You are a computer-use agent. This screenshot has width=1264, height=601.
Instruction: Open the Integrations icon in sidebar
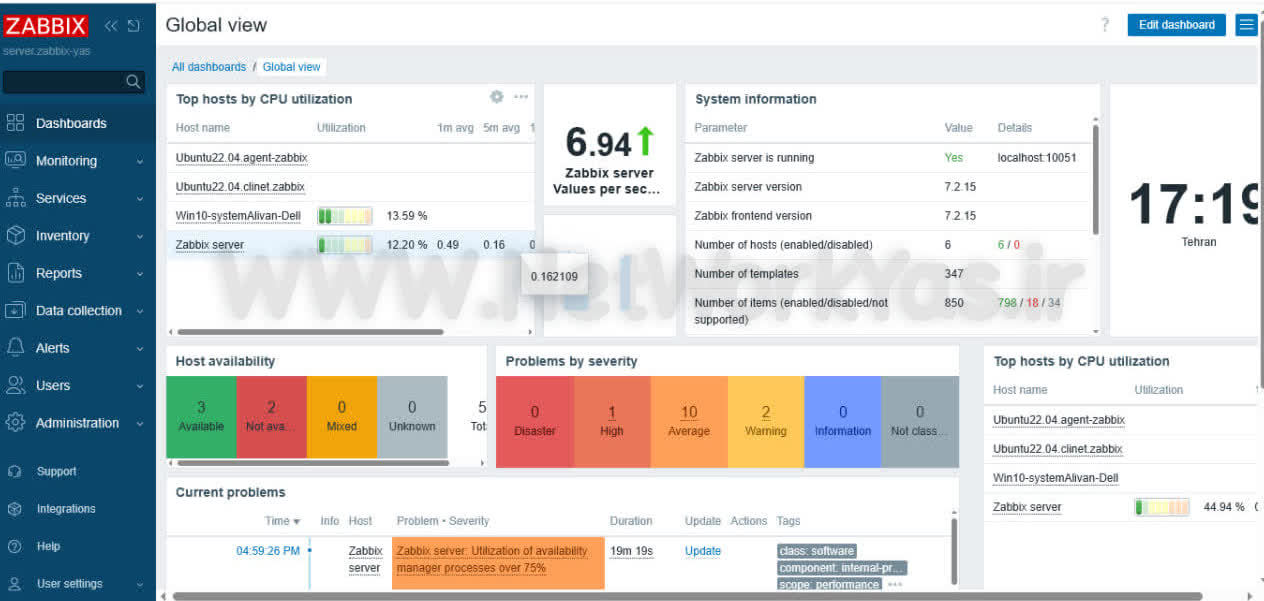pos(15,509)
